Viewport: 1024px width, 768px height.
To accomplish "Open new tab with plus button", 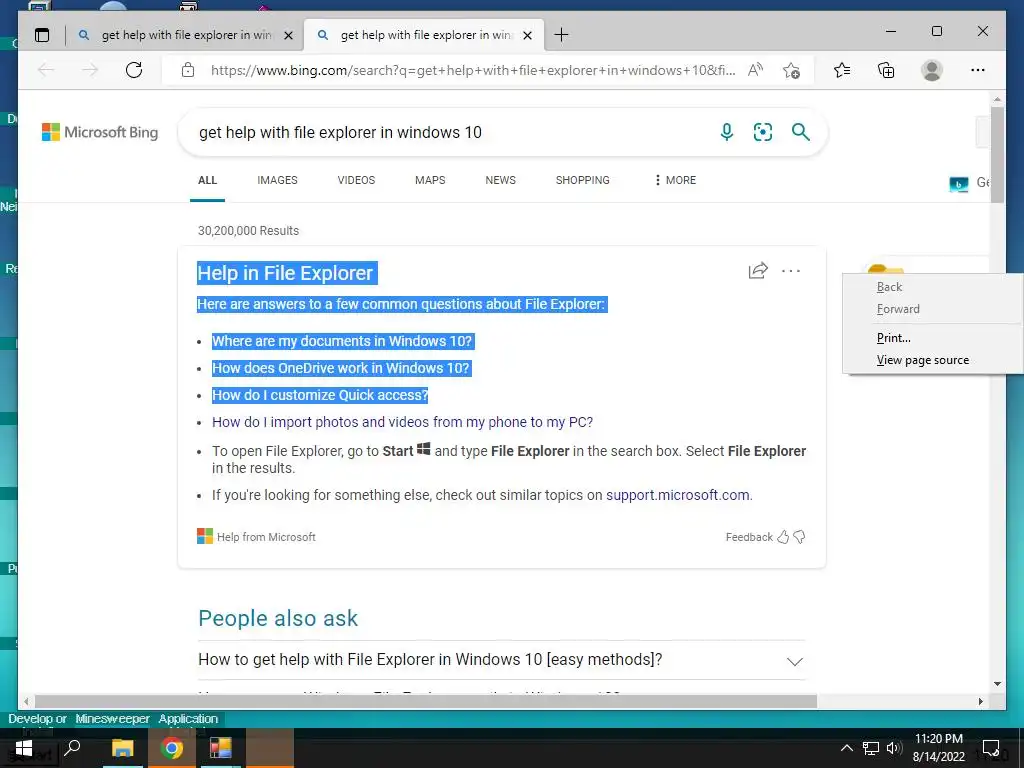I will pos(561,35).
